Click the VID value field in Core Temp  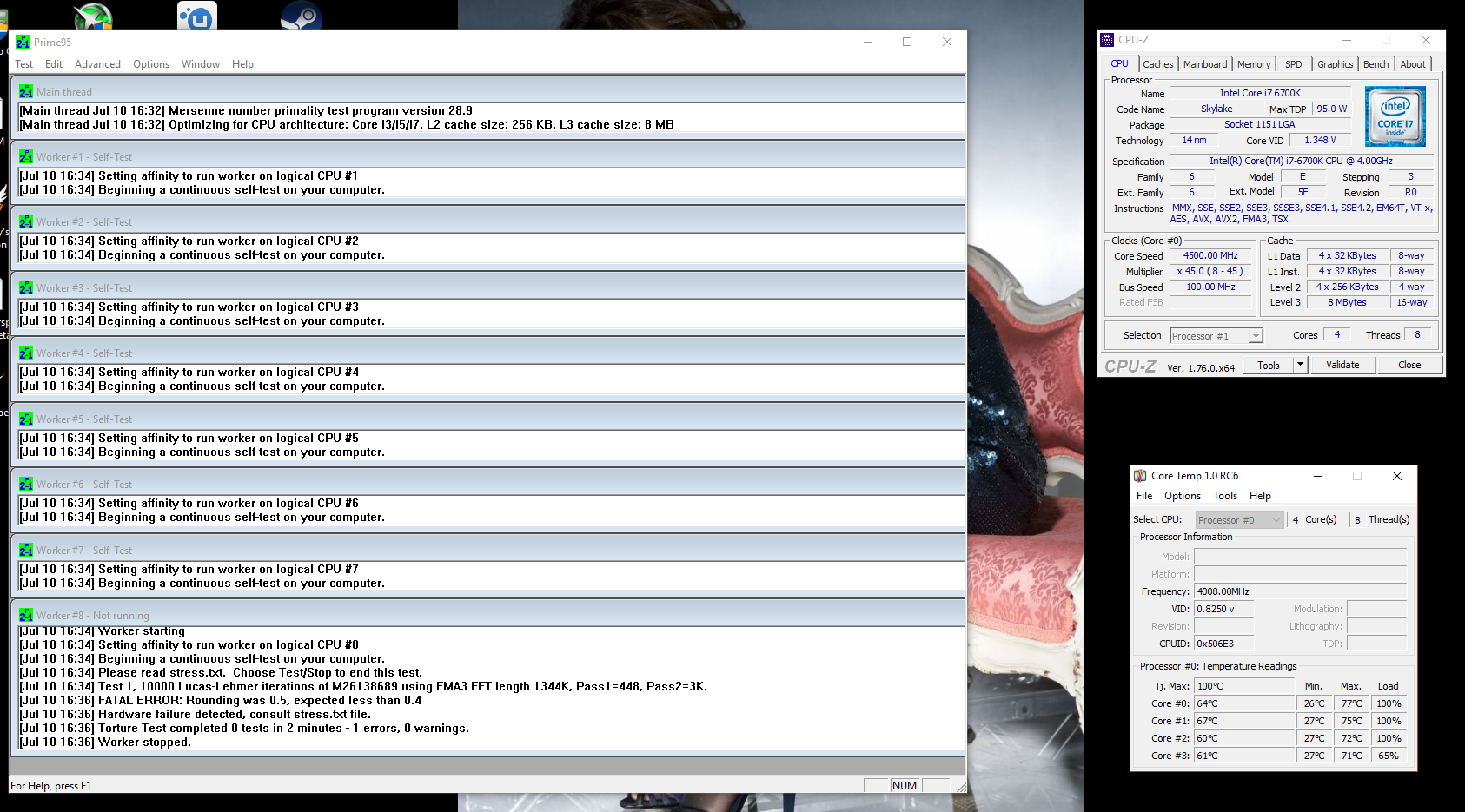click(x=1223, y=609)
